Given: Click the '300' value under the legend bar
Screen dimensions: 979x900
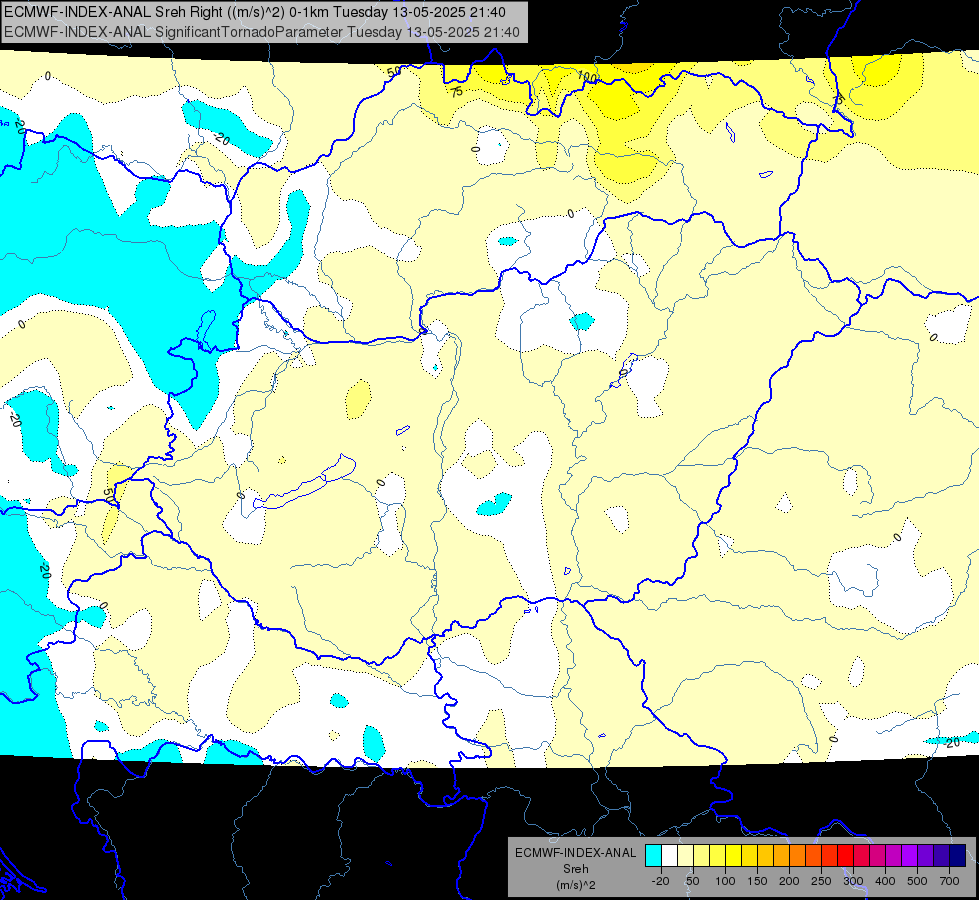Looking at the screenshot, I should pos(853,881).
